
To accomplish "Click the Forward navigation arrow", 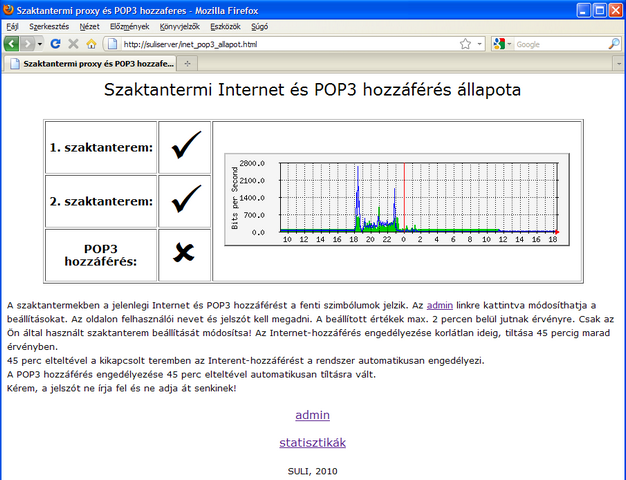I will [28, 44].
